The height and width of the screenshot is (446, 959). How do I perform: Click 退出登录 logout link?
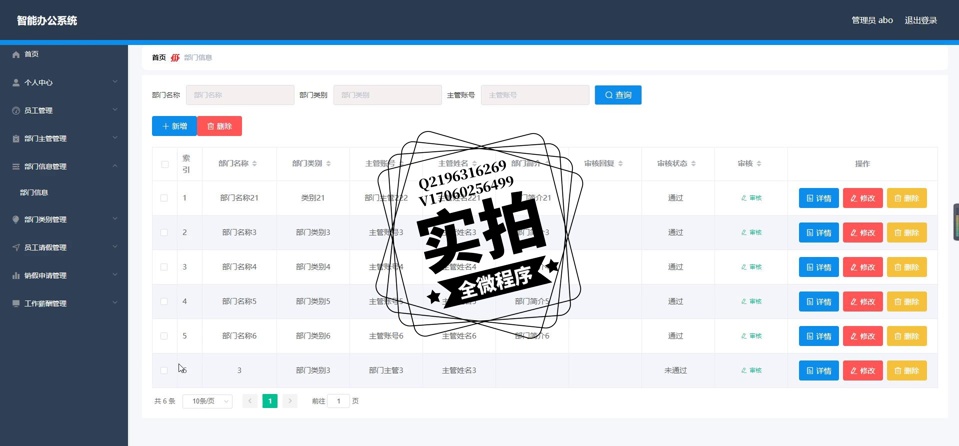click(920, 20)
